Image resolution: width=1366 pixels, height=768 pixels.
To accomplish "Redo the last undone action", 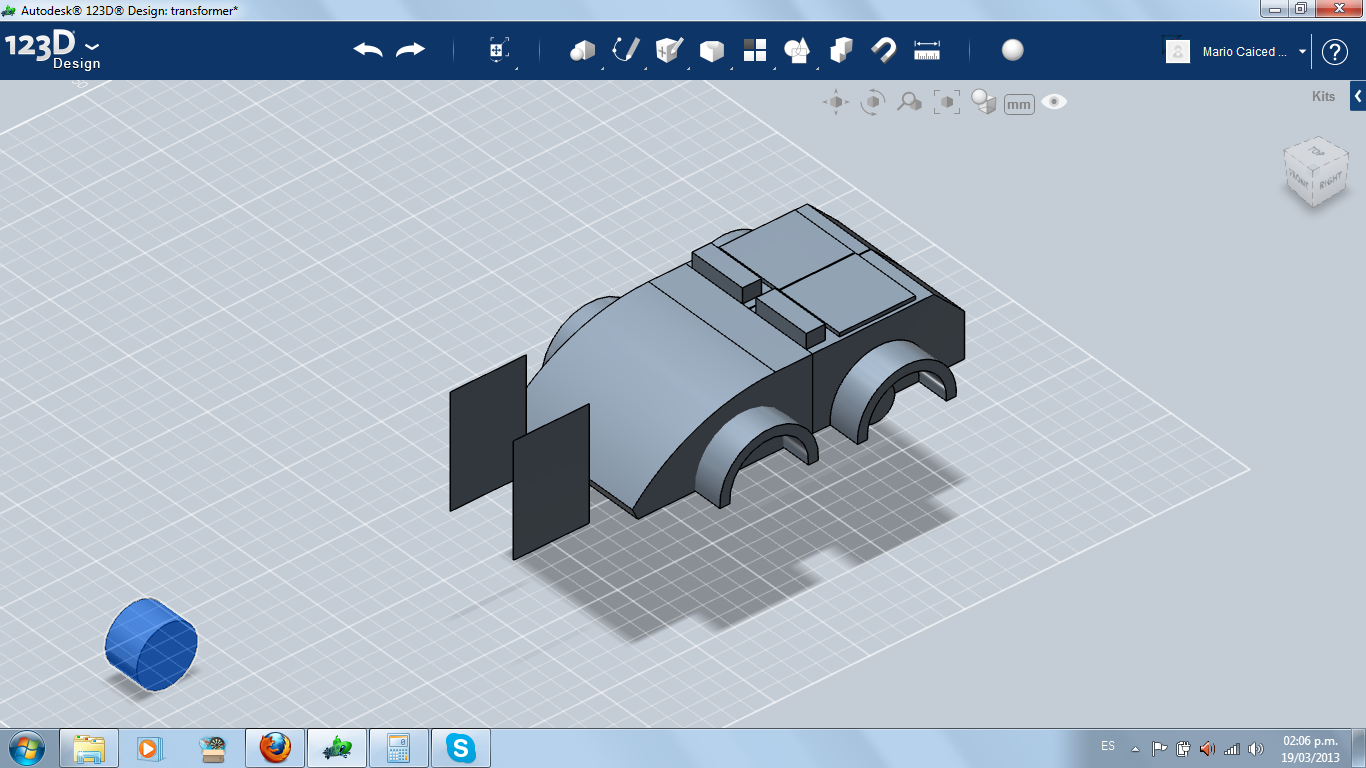I will coord(410,50).
